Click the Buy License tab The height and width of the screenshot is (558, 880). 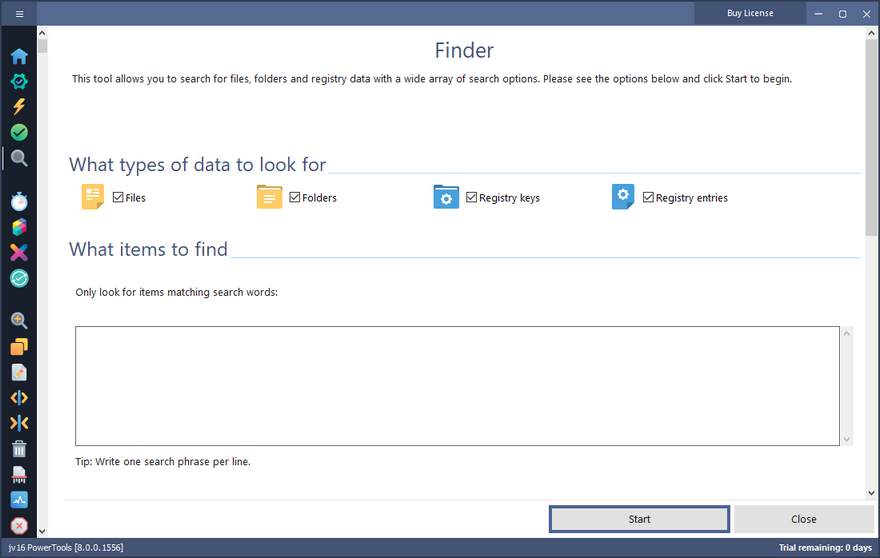[x=749, y=13]
